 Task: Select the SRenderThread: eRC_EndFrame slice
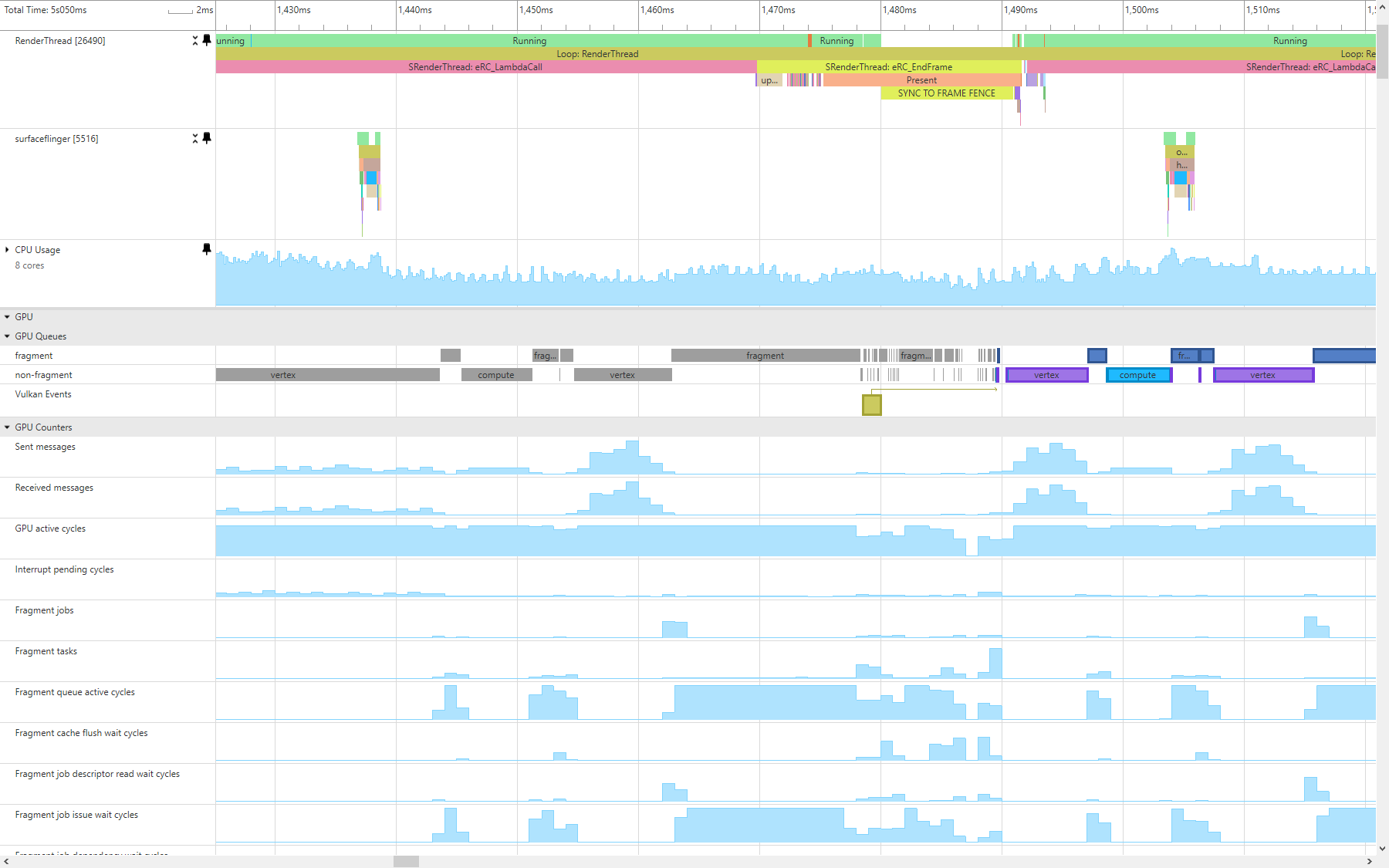pos(887,67)
